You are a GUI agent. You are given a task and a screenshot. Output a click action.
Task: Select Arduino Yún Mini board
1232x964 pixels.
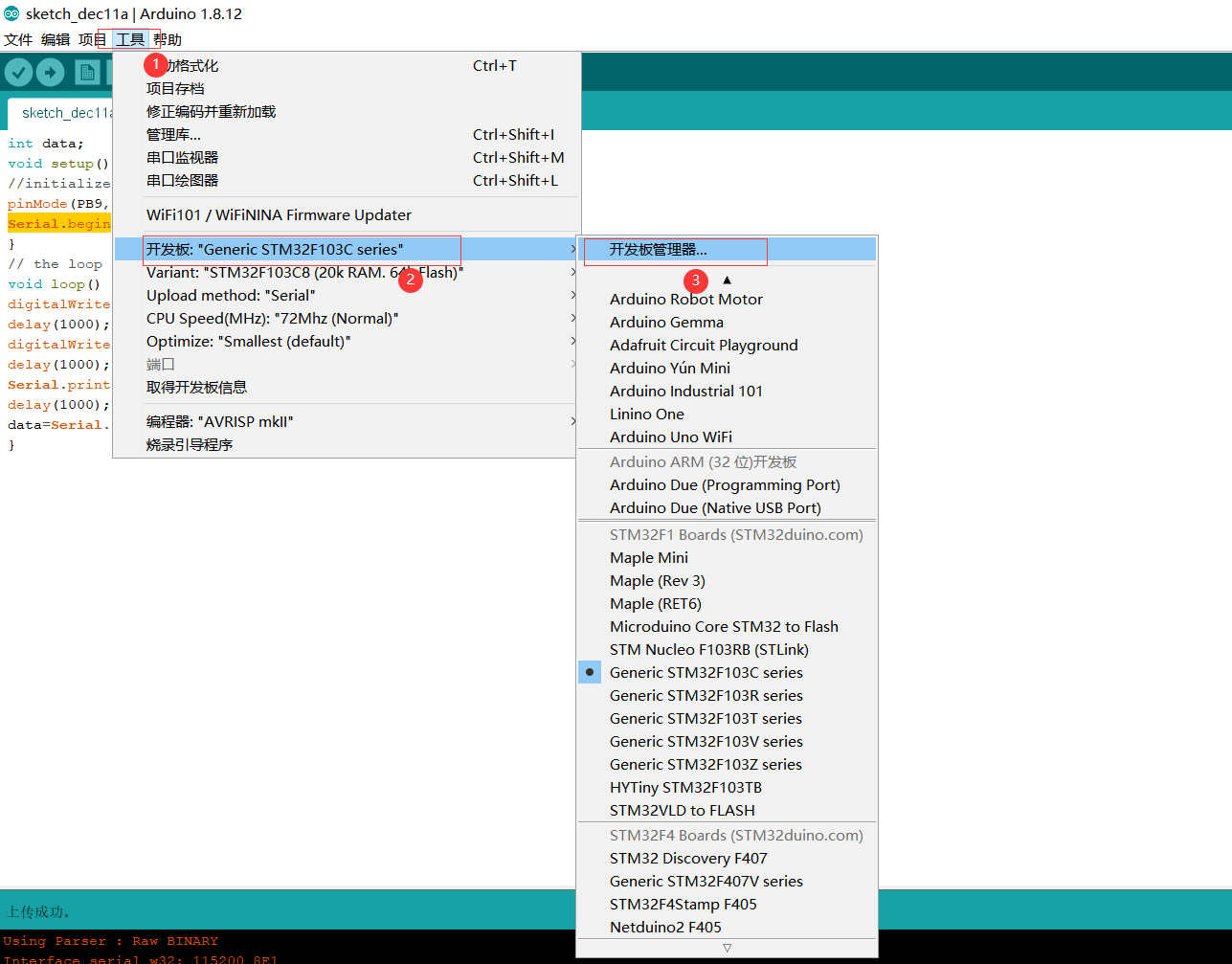[x=728, y=368]
